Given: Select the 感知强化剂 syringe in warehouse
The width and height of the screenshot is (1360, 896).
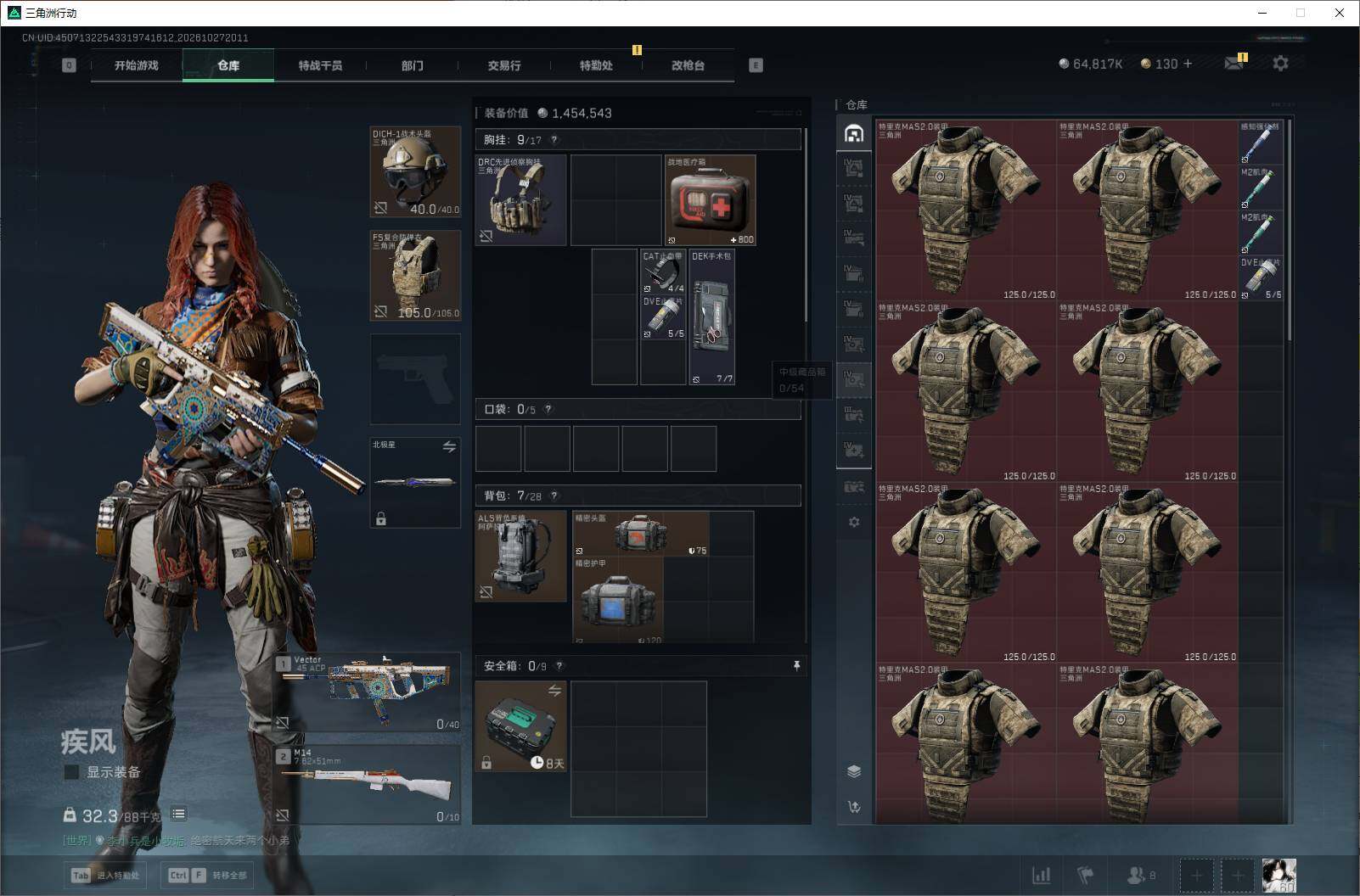Looking at the screenshot, I should pos(1261,142).
